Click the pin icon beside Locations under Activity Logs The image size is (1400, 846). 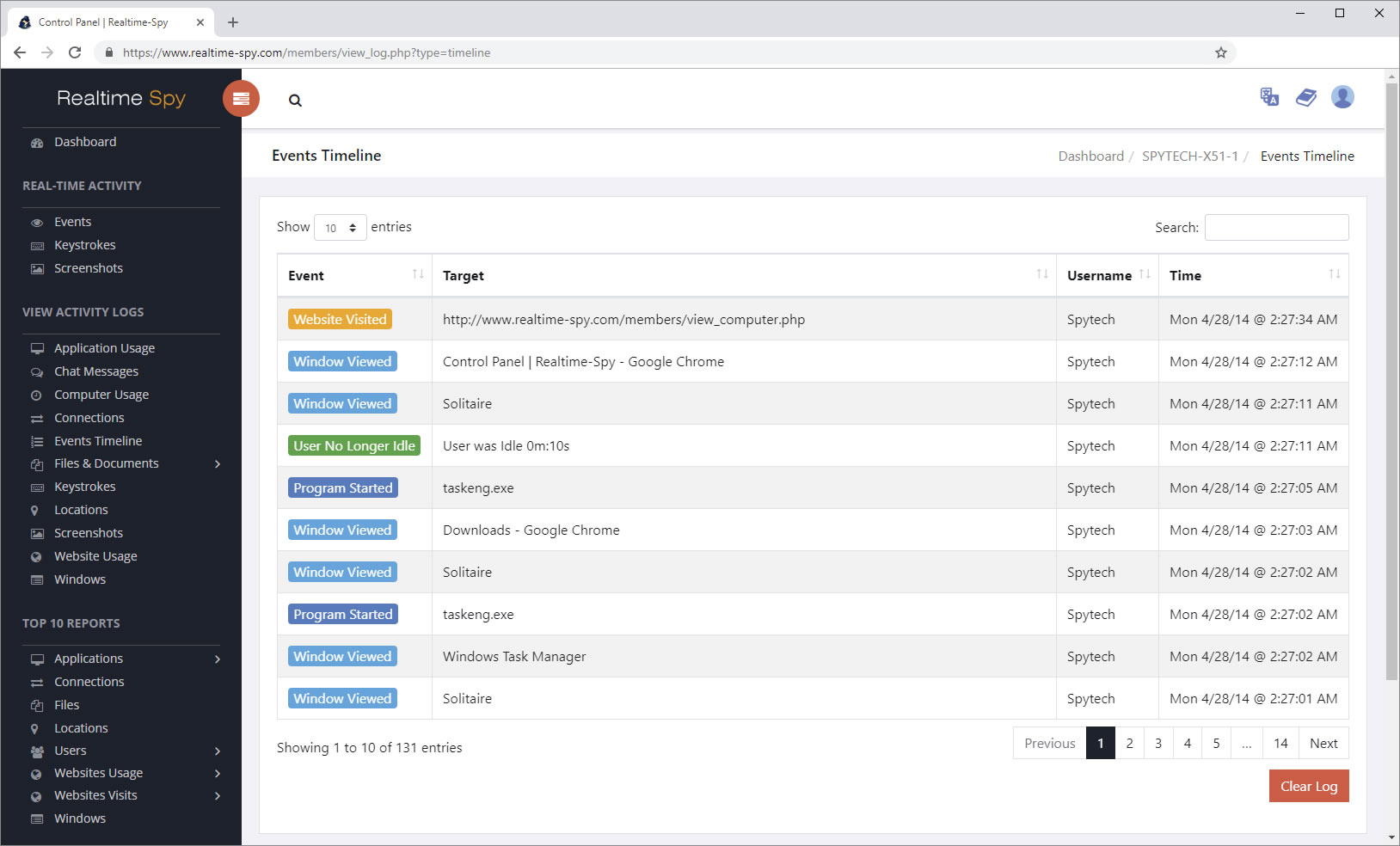pos(35,511)
